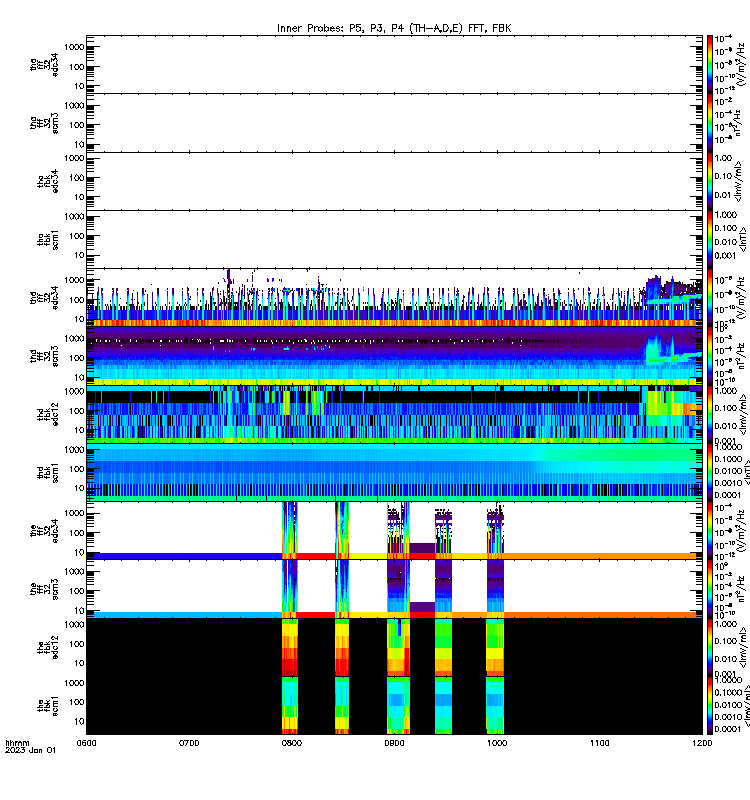Viewport: 750px width, 800px height.
Task: Click the color bar of the tha fbk edc34 panel
Action: (x=710, y=182)
